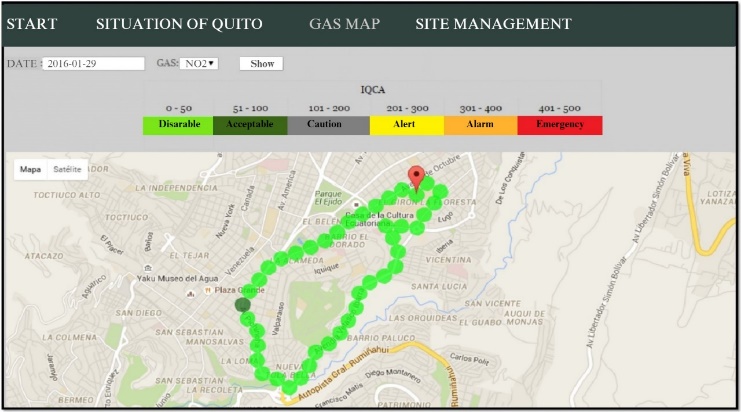Click the SAN DIEGO map label
This screenshot has height=412, width=741.
click(x=138, y=313)
